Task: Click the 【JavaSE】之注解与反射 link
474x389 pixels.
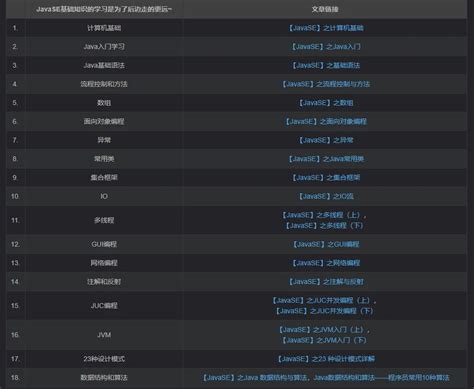Action: click(x=326, y=282)
